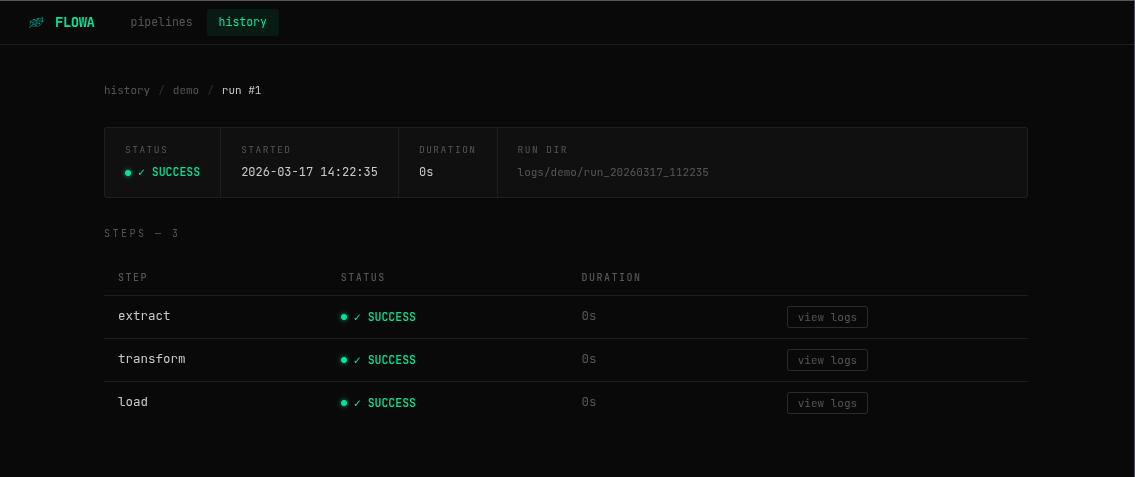1135x477 pixels.
Task: Click the FLOWA brand name
Action: tap(75, 22)
